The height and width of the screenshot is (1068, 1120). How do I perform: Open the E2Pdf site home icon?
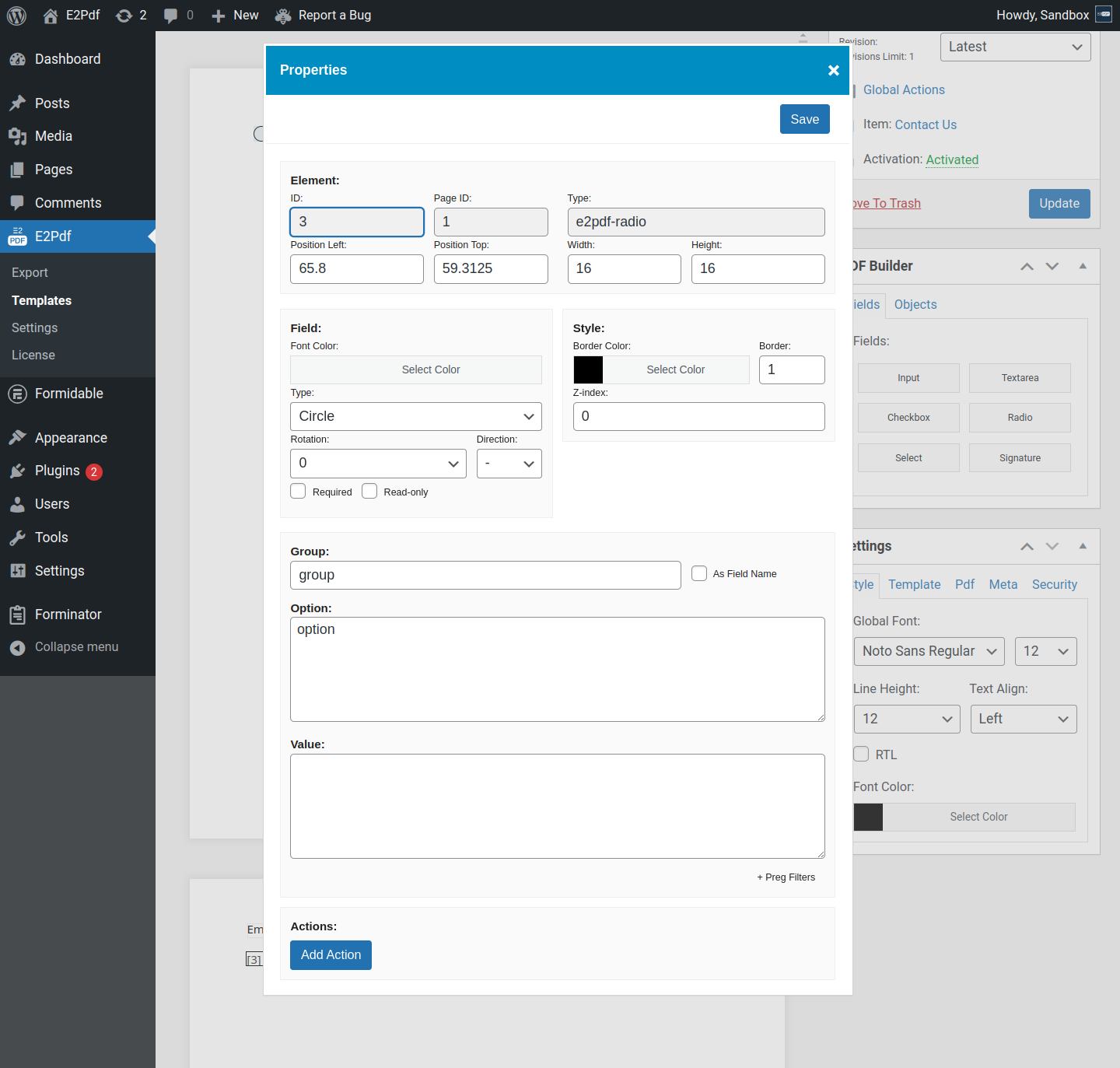point(51,16)
